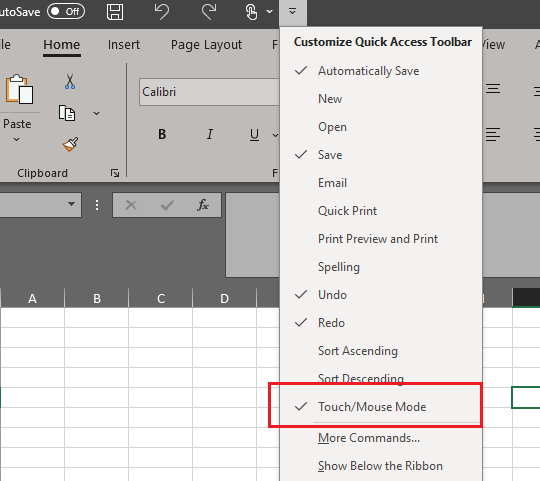Select Show Below the Ribbon

[x=381, y=466]
